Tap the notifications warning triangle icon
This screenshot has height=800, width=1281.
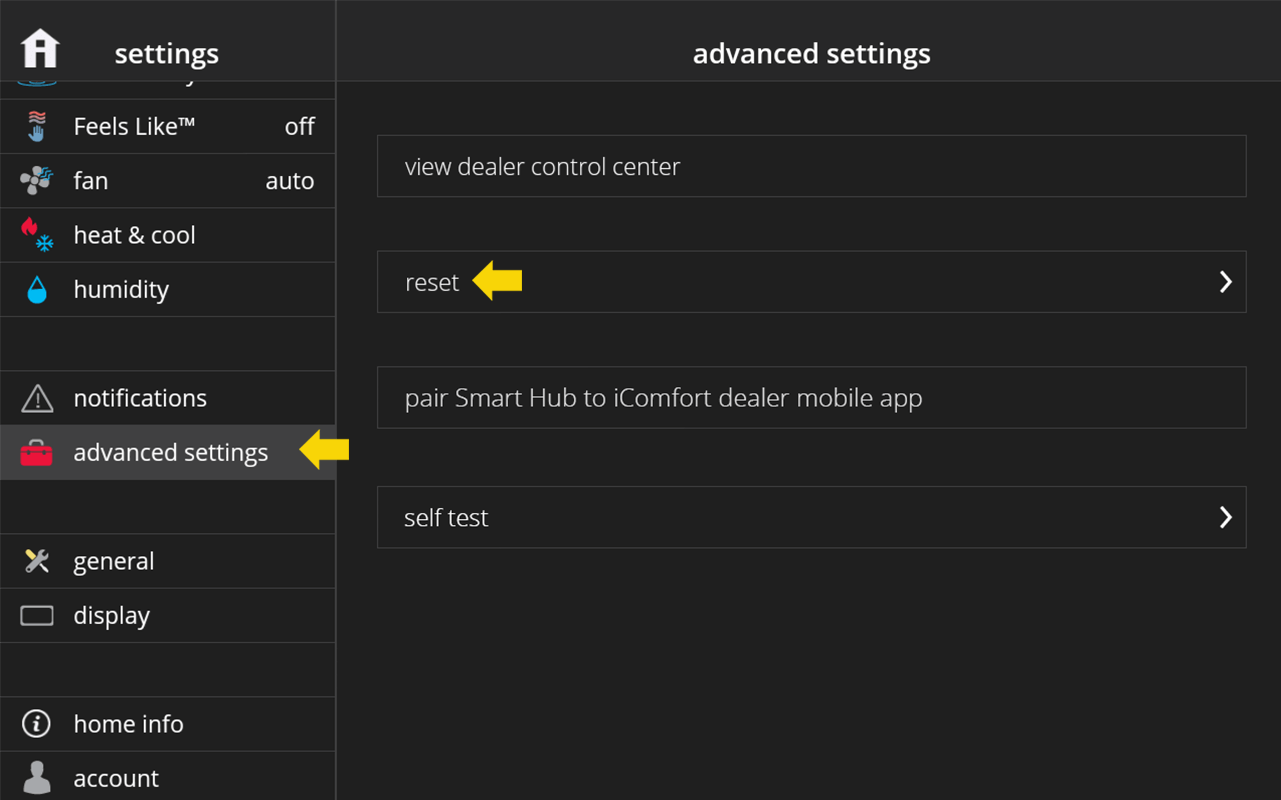click(37, 398)
